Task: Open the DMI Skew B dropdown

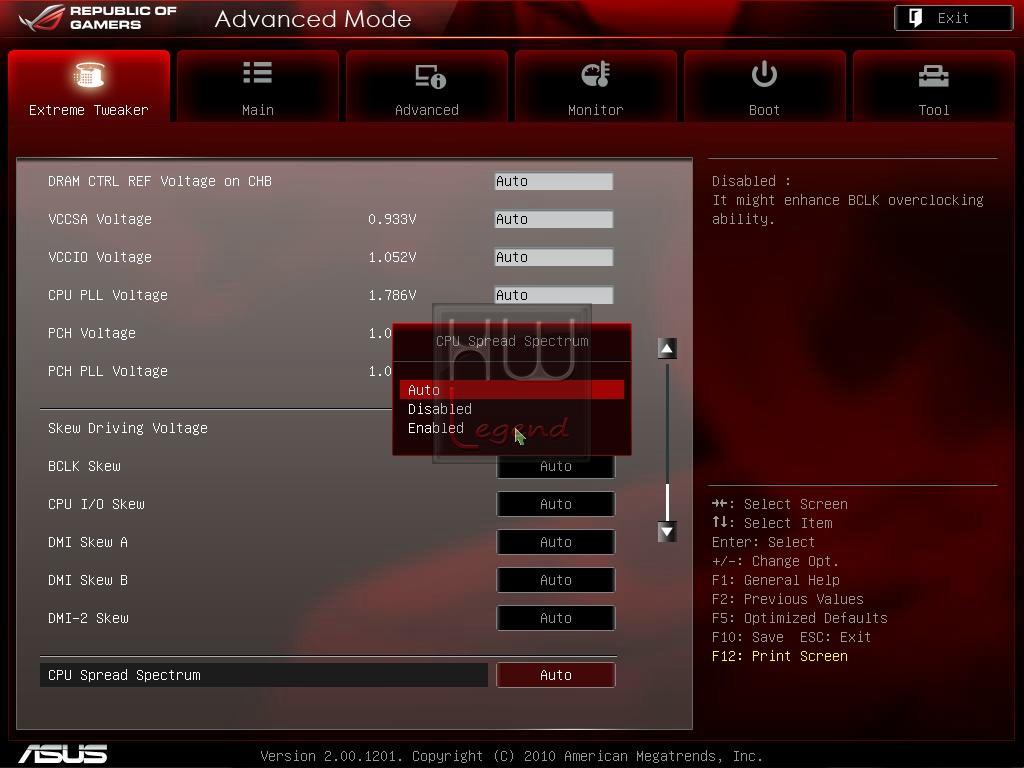Action: click(x=556, y=580)
